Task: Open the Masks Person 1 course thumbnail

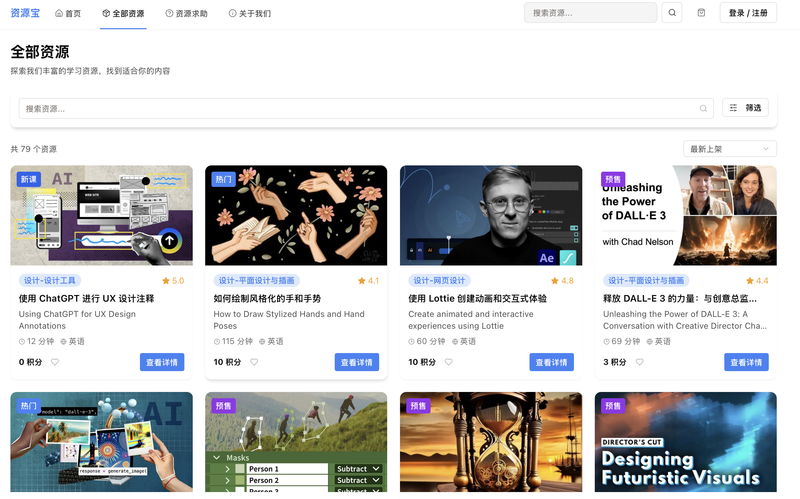Action: tap(296, 442)
